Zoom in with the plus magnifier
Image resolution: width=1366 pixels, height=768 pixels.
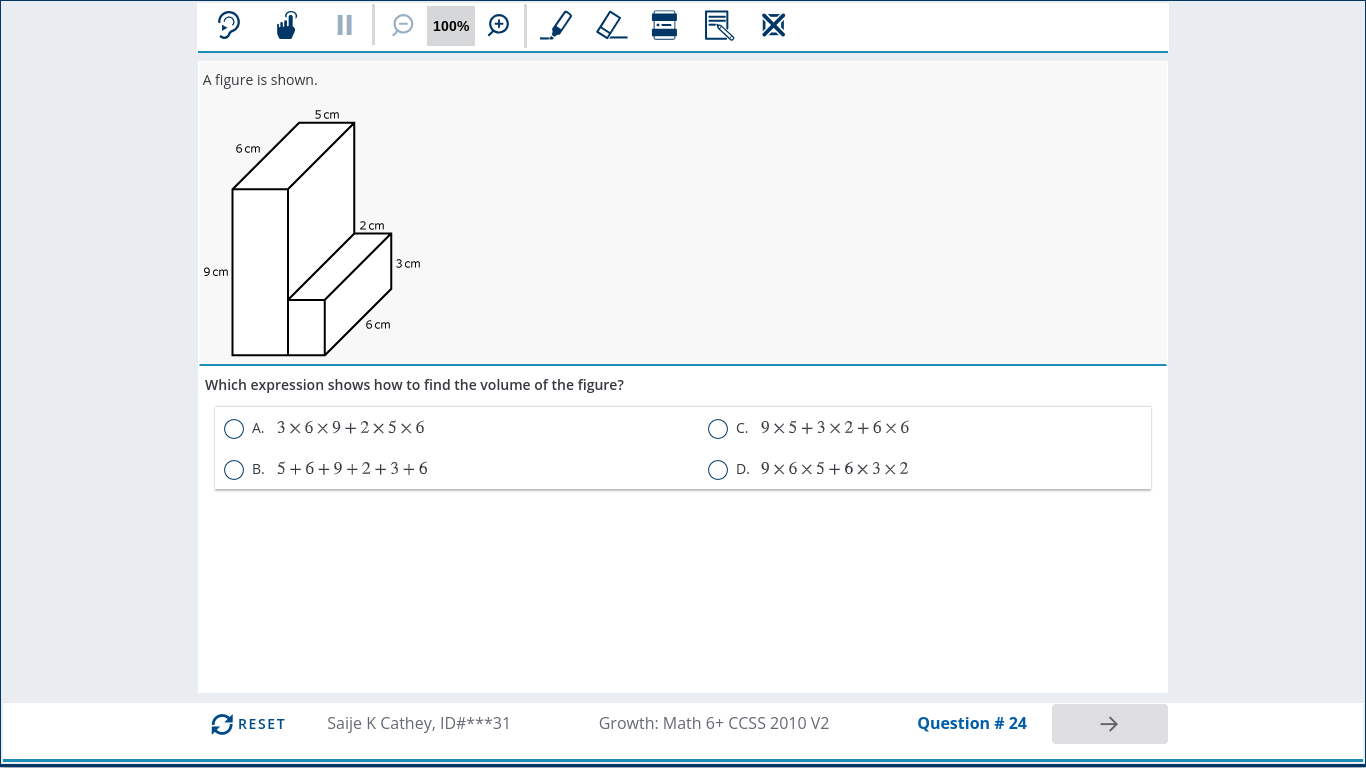click(x=499, y=25)
